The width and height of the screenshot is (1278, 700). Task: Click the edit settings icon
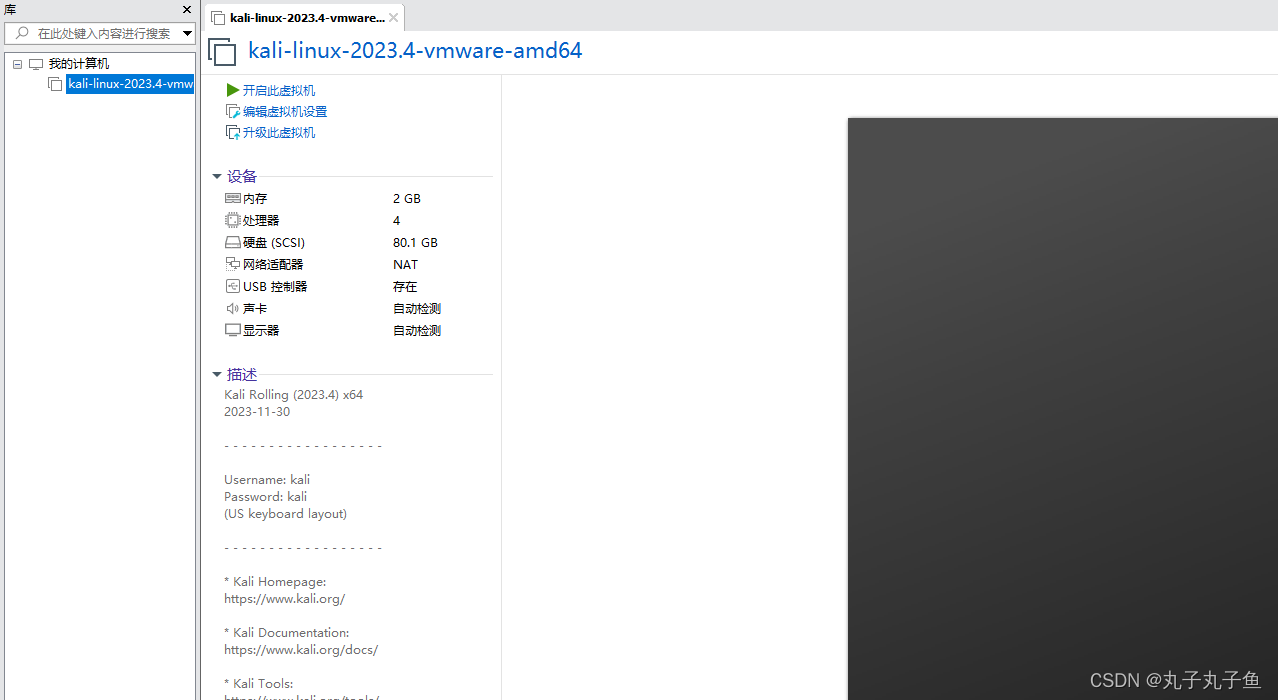(233, 112)
